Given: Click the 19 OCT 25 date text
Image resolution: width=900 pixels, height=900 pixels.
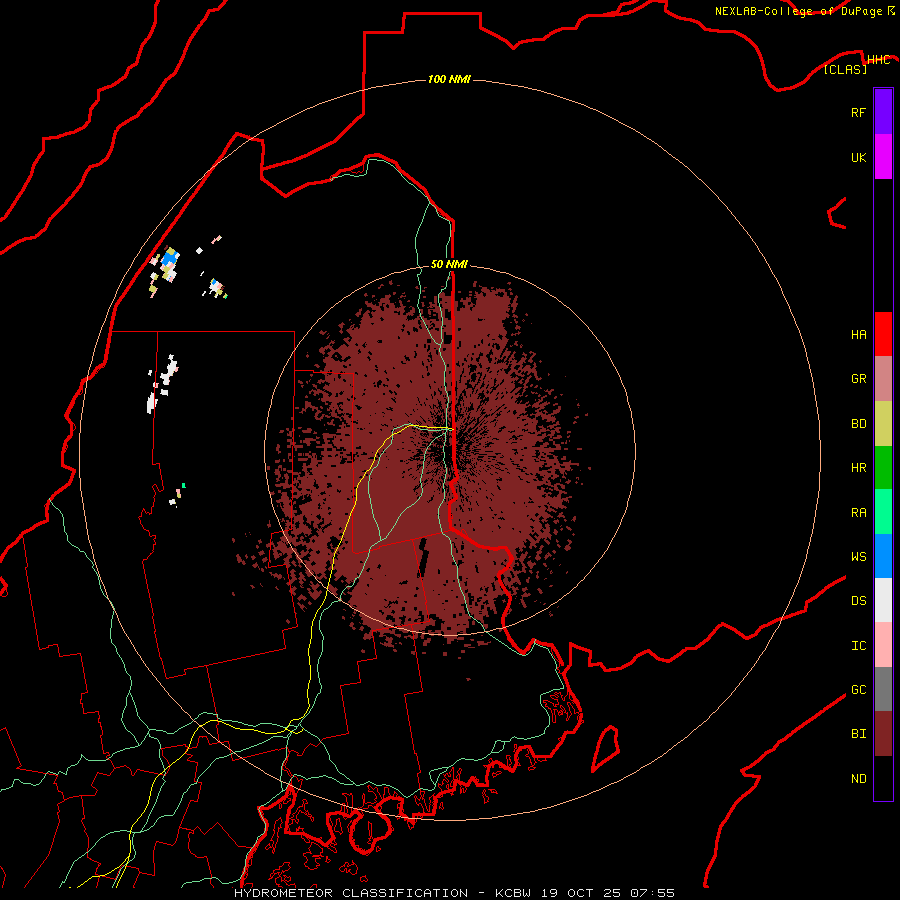Looking at the screenshot, I should coord(581,893).
